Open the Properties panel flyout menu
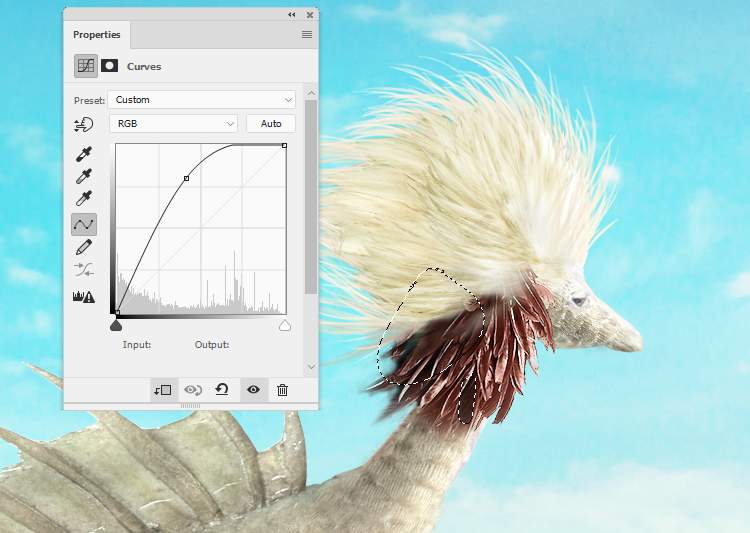Viewport: 750px width, 533px height. pos(307,34)
